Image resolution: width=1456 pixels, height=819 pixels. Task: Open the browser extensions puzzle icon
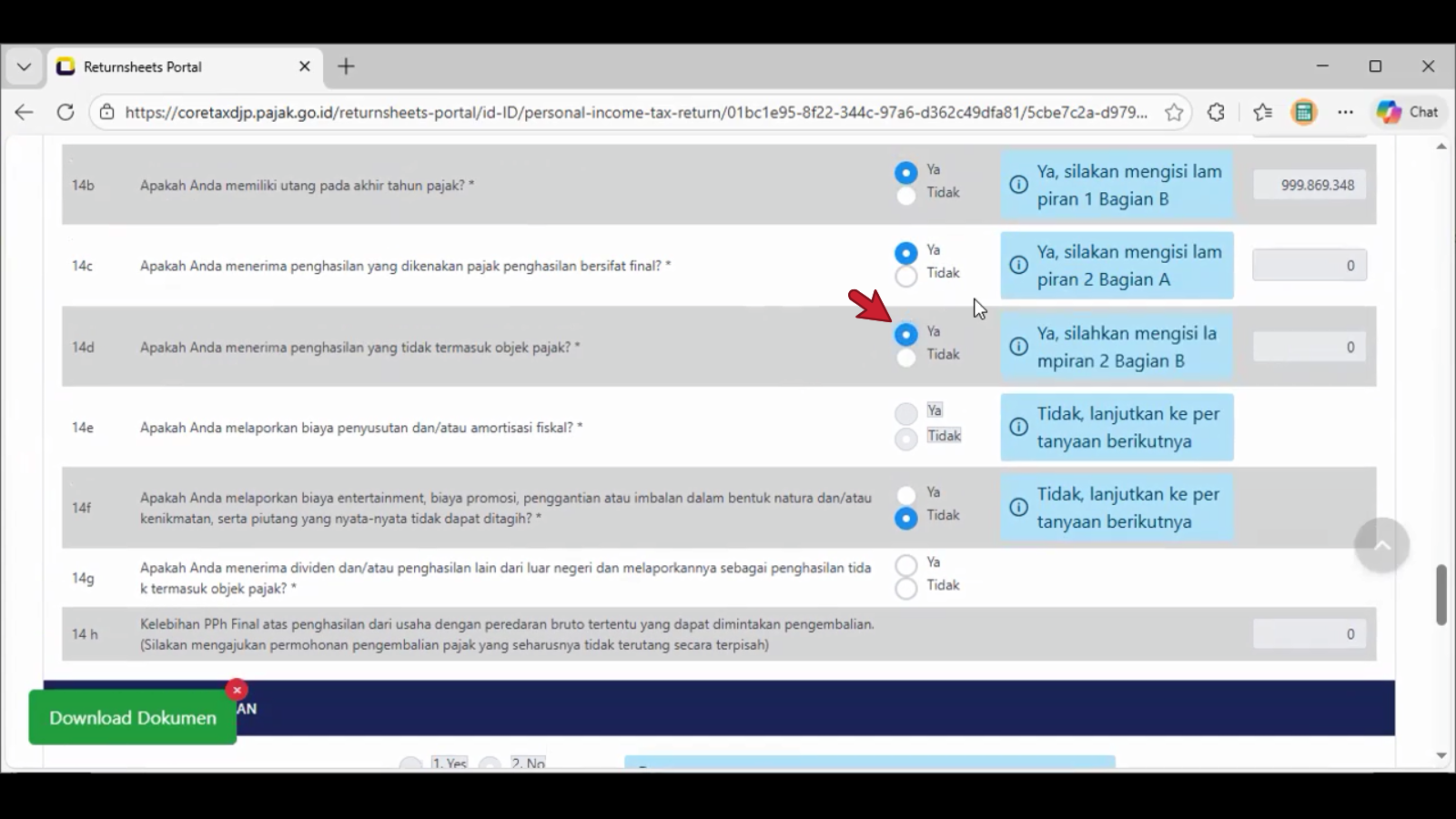pyautogui.click(x=1217, y=112)
